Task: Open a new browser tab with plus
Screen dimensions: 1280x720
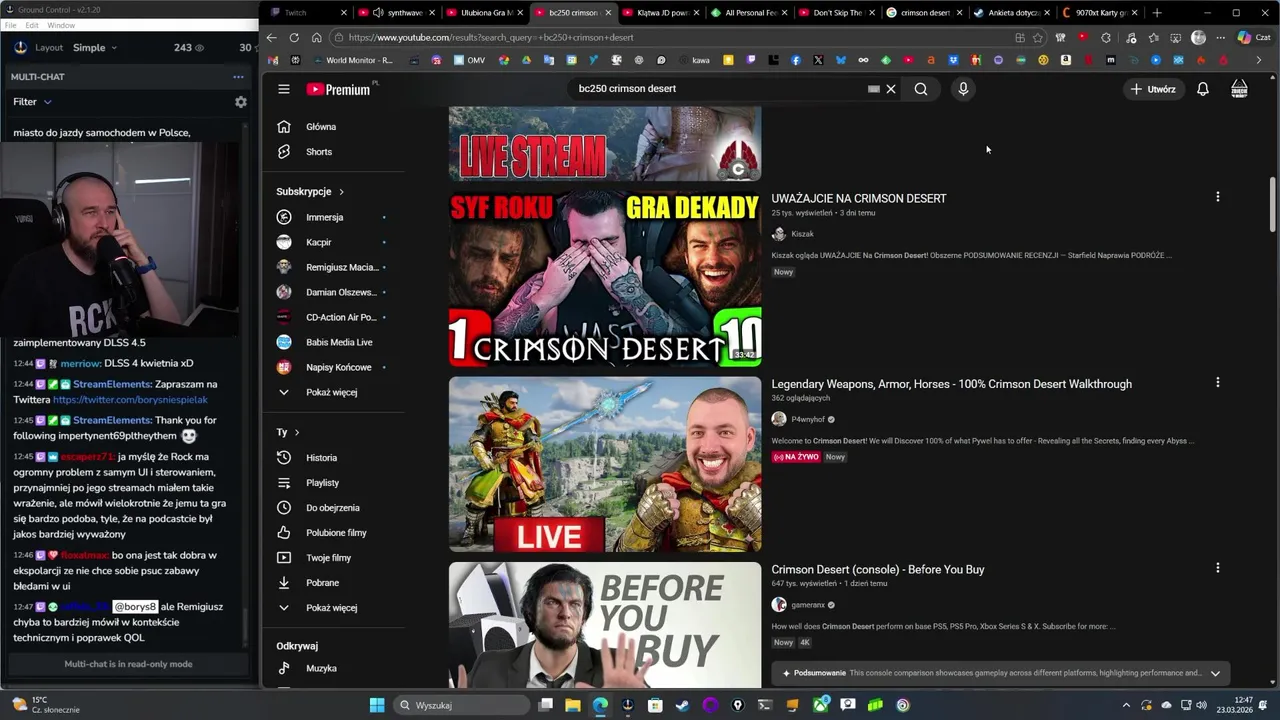Action: (1157, 13)
